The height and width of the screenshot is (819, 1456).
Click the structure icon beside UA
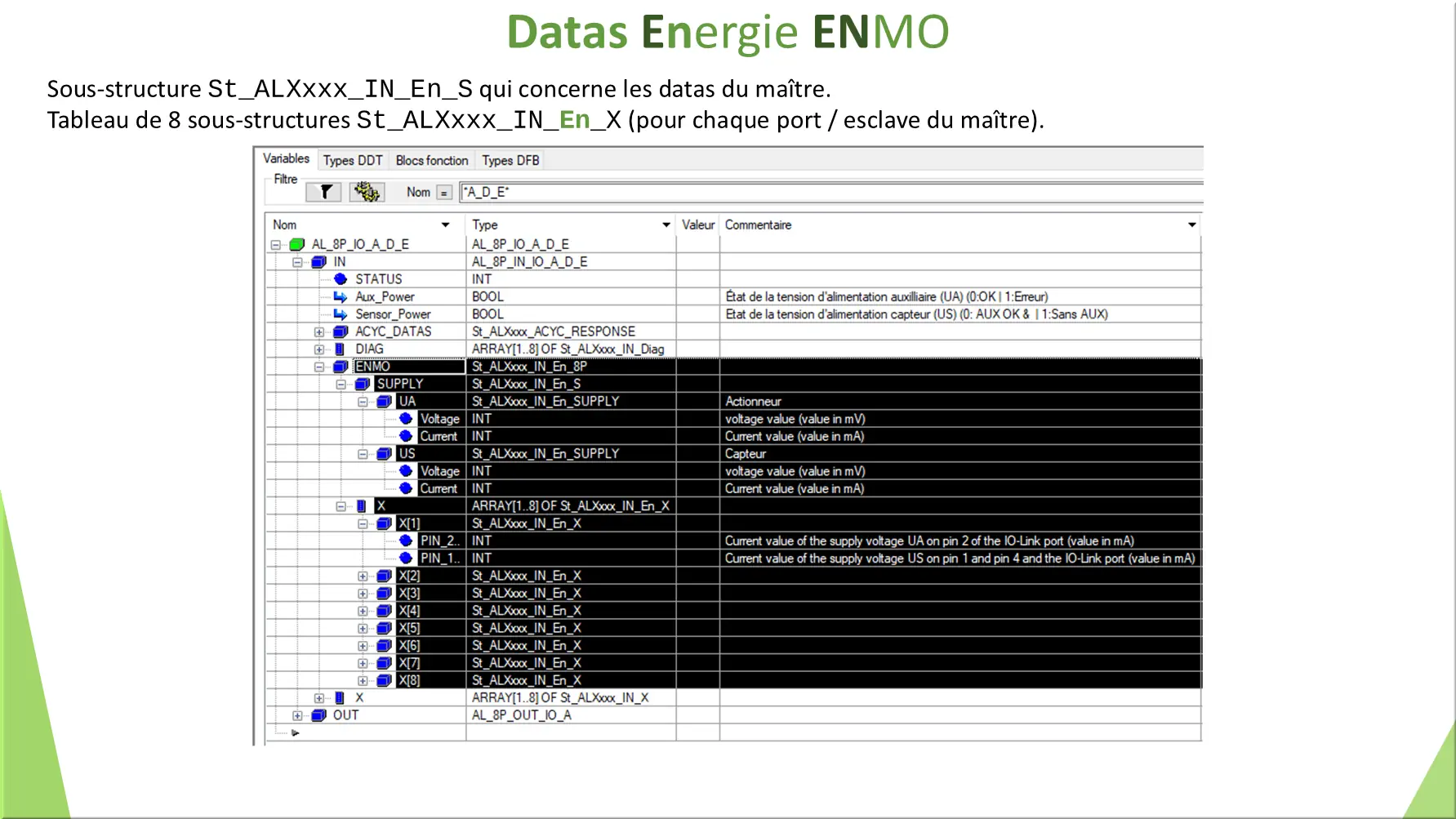coord(384,401)
